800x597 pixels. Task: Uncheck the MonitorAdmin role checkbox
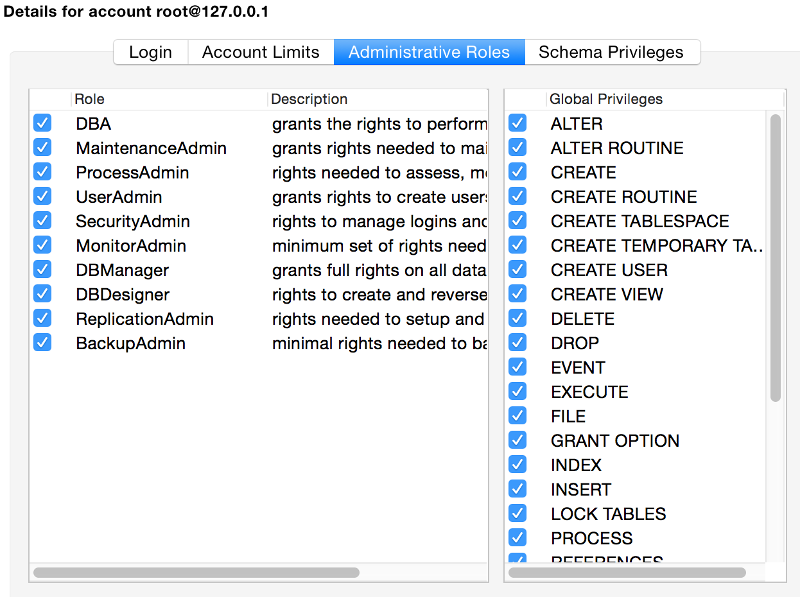[x=42, y=245]
